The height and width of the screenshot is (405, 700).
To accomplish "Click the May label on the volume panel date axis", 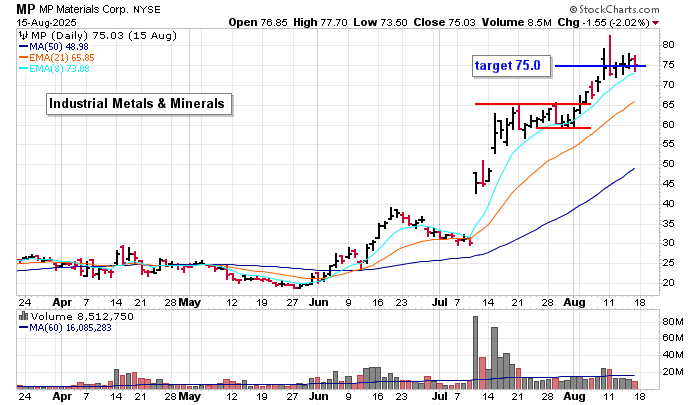I will 189,396.
